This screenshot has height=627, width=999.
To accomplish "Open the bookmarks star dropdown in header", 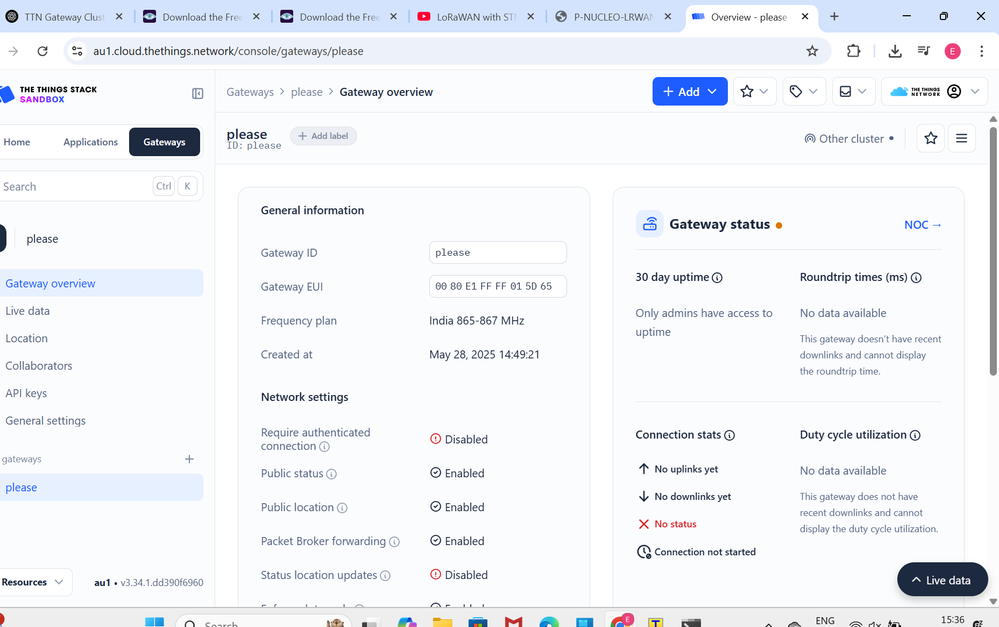I will click(x=754, y=92).
